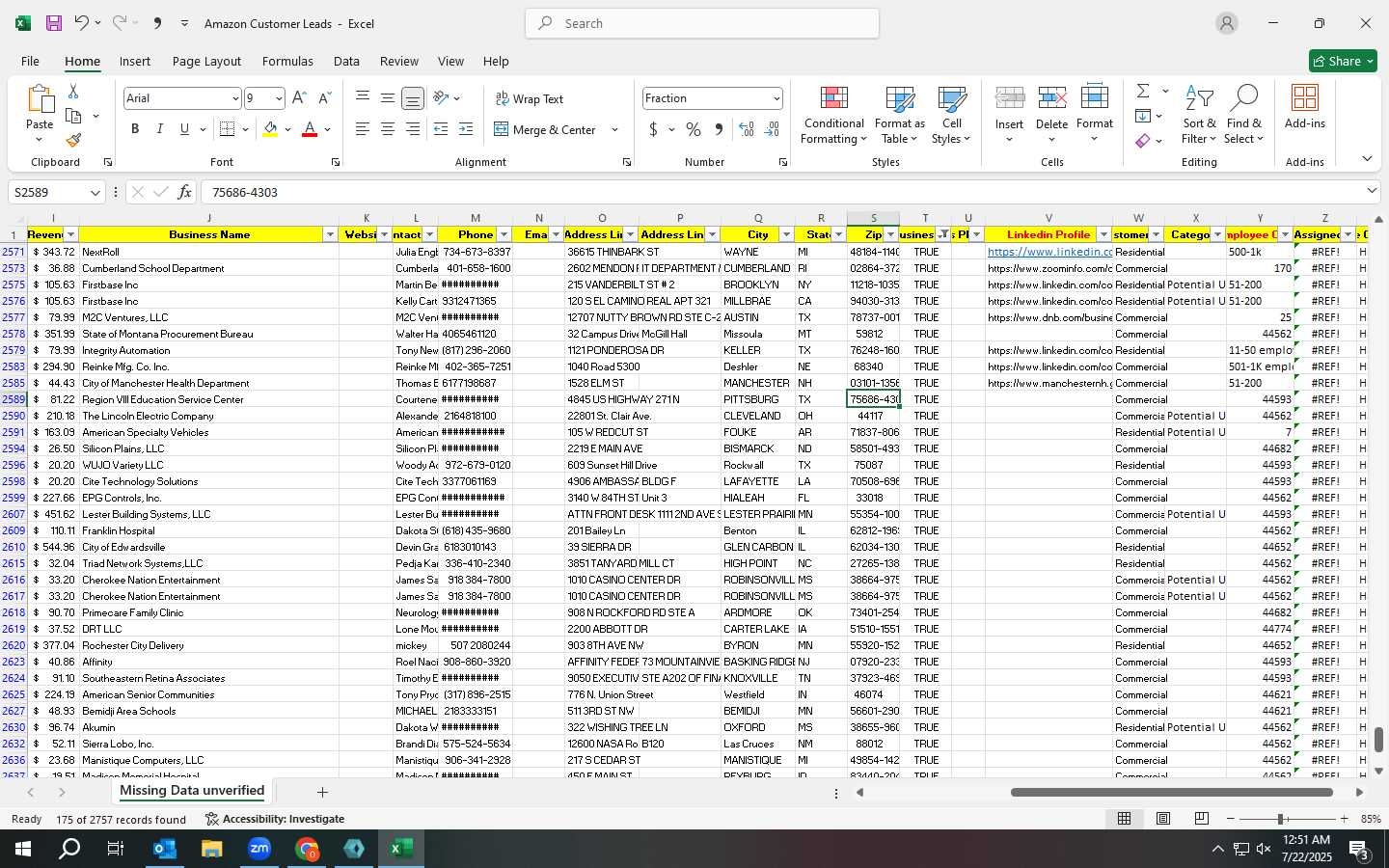
Task: Apply Comma Style format
Action: (x=719, y=129)
